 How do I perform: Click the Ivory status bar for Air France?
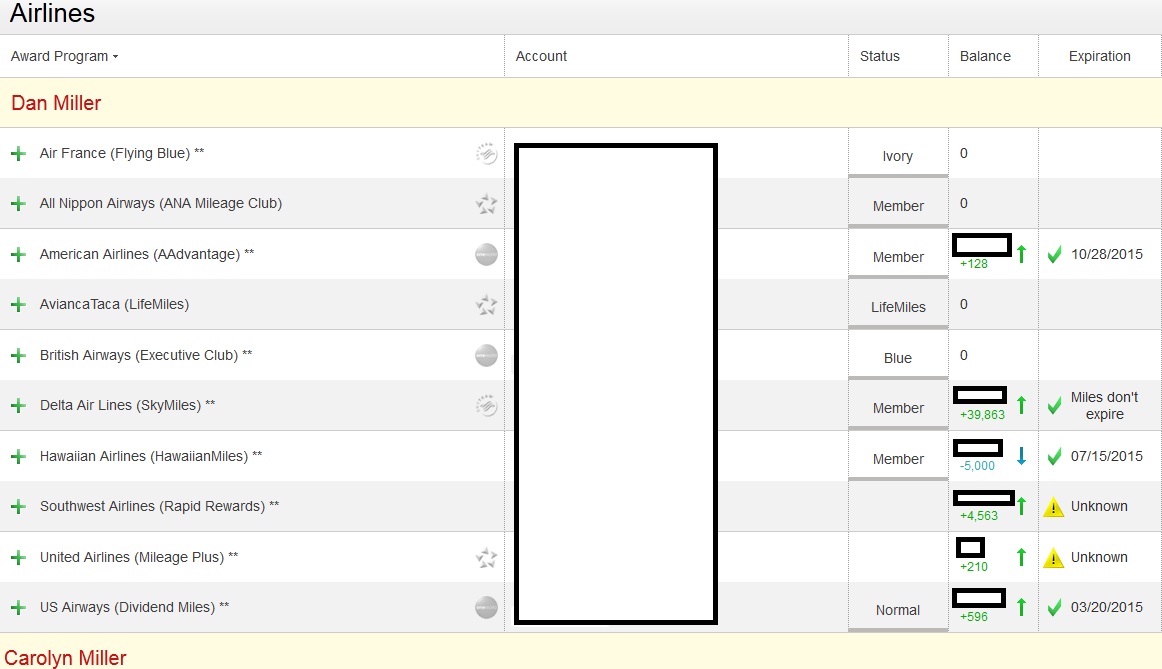click(897, 157)
